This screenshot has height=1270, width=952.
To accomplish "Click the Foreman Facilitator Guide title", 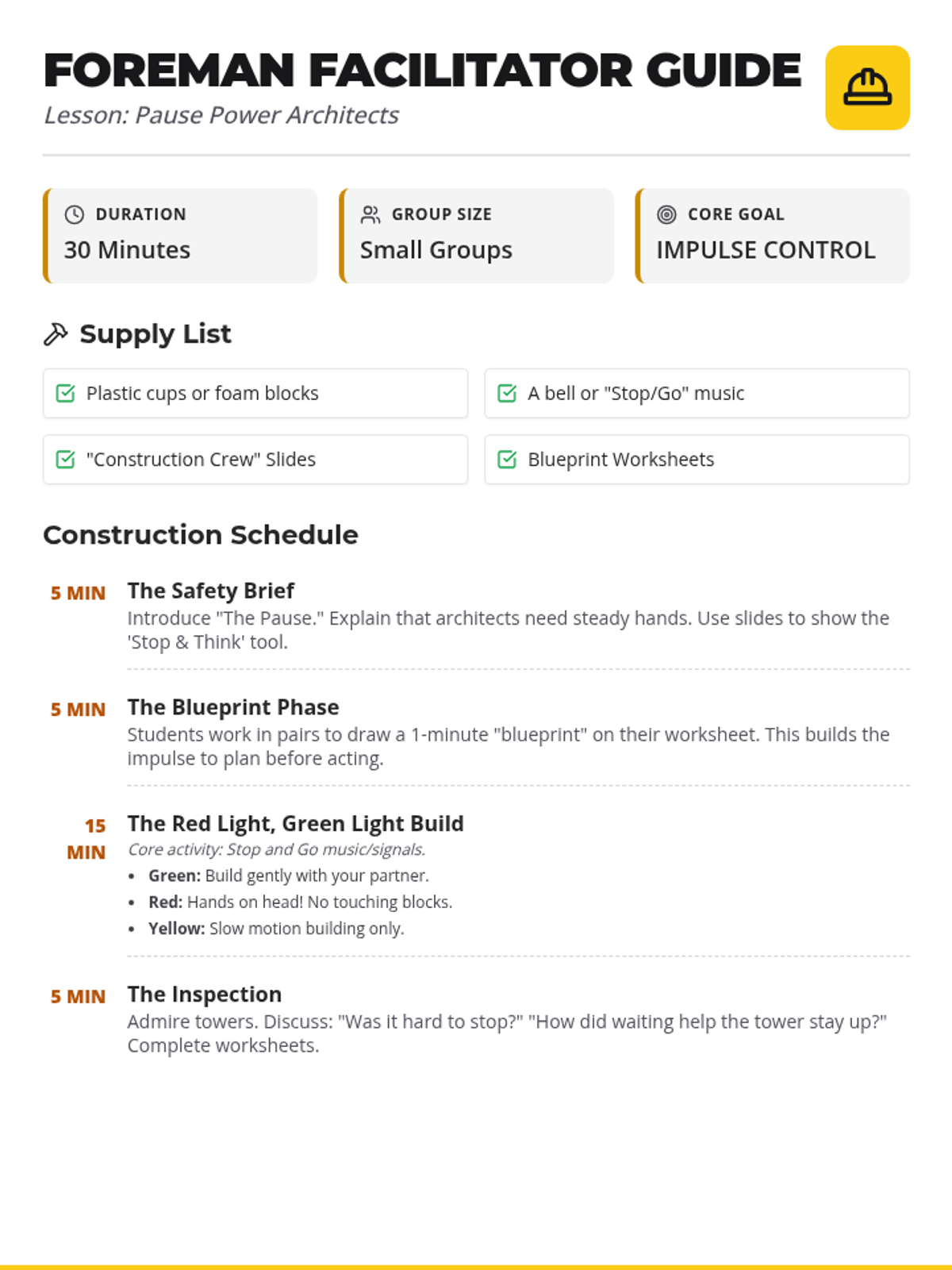I will click(x=422, y=71).
